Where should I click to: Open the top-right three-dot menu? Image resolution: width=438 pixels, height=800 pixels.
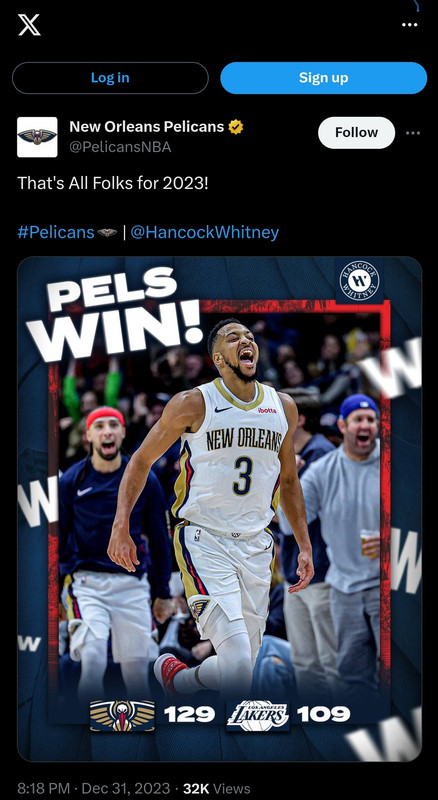[409, 24]
